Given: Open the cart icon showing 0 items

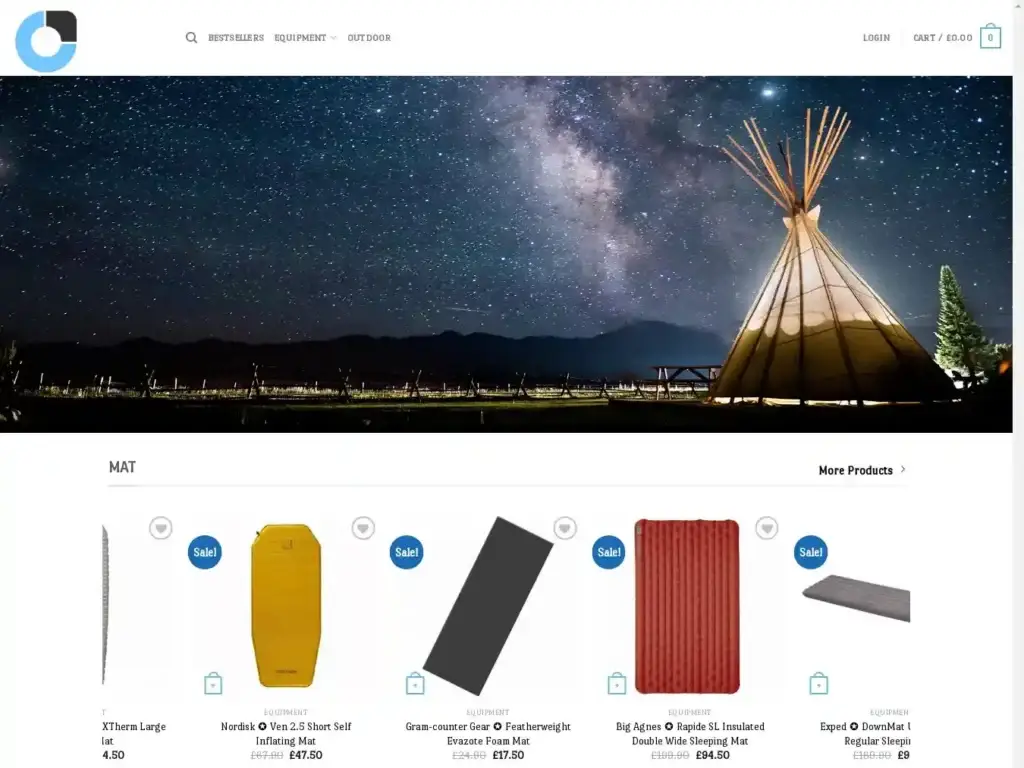Looking at the screenshot, I should click(x=990, y=37).
